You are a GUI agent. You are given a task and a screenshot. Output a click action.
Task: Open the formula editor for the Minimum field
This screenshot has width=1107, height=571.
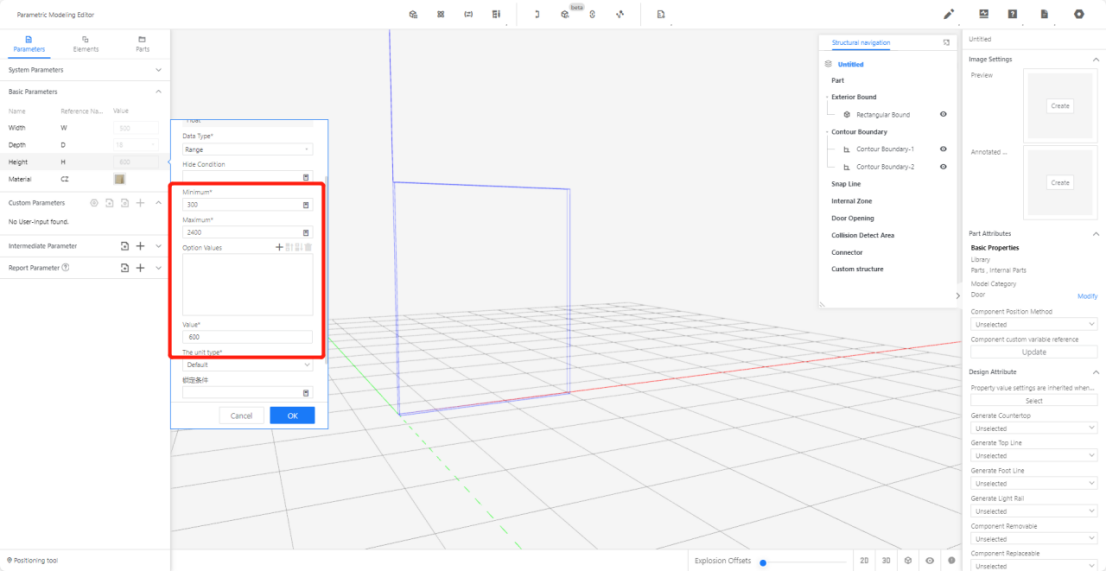[306, 205]
